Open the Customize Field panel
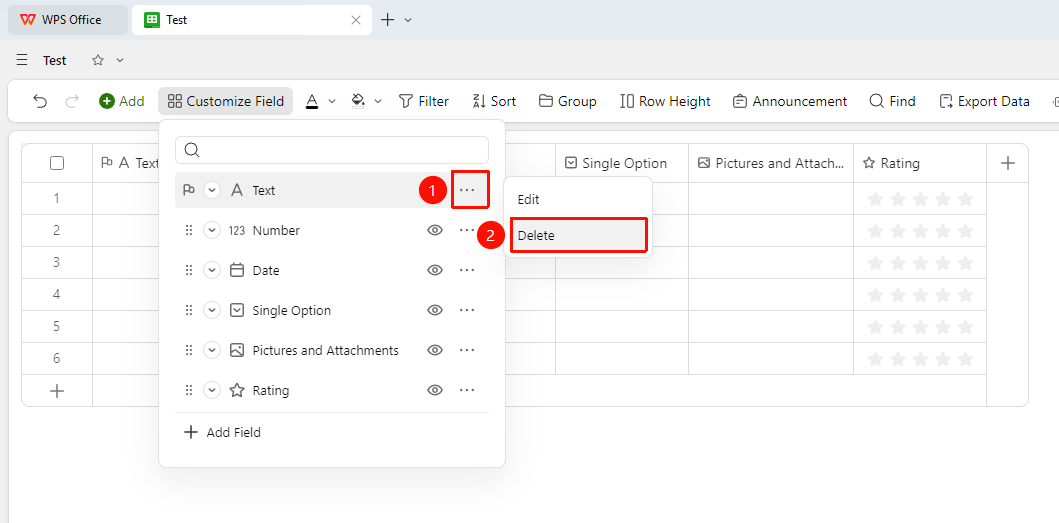 [x=226, y=101]
